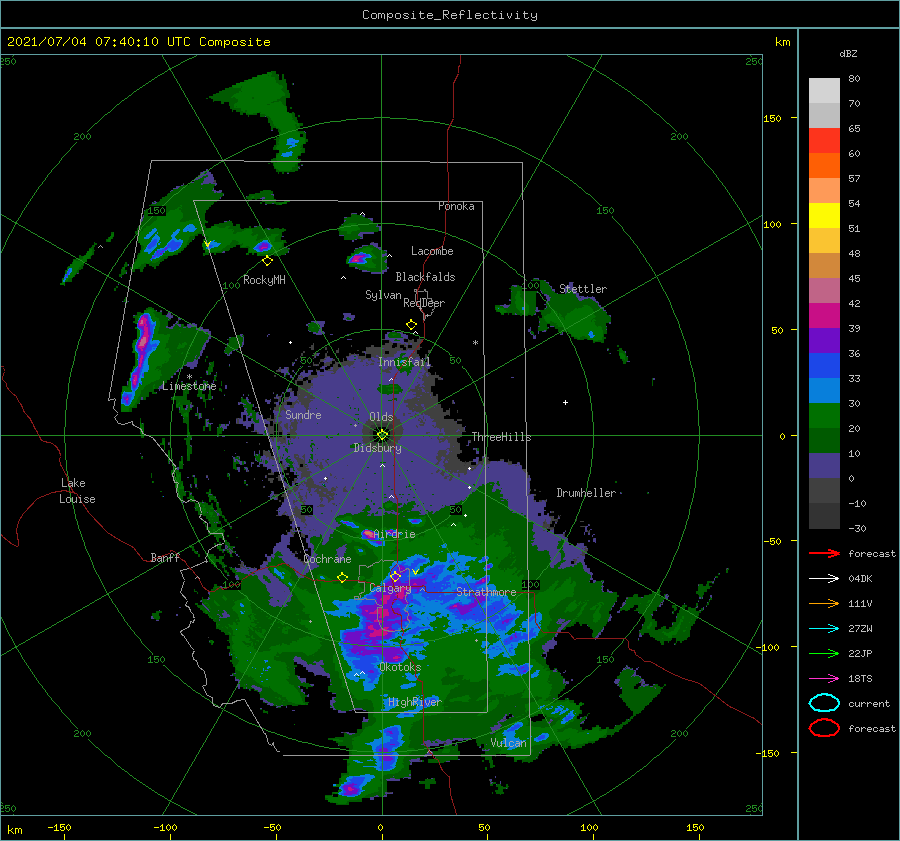Viewport: 900px width, 841px height.
Task: Click the Ponoka city label
Action: [x=456, y=206]
